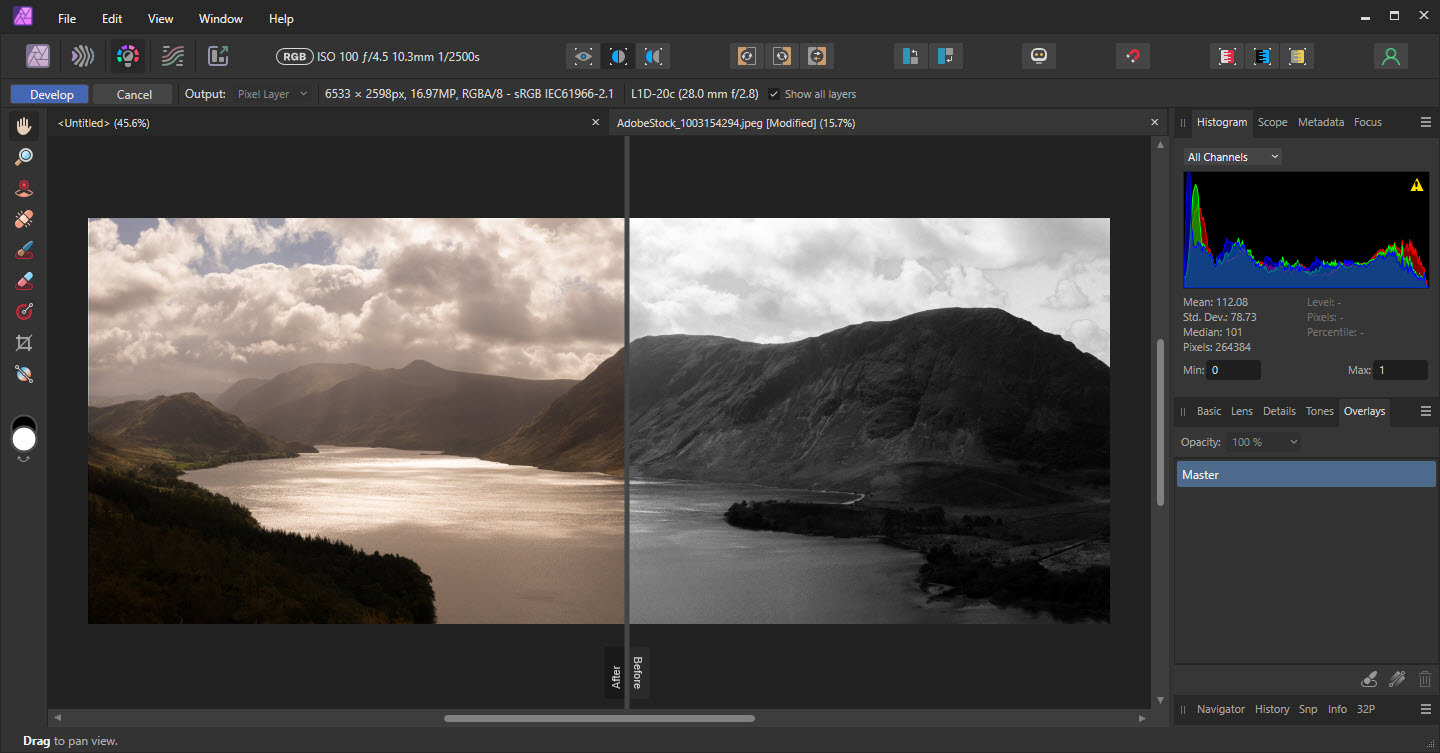
Task: Open the Metadata tab
Action: 1320,122
